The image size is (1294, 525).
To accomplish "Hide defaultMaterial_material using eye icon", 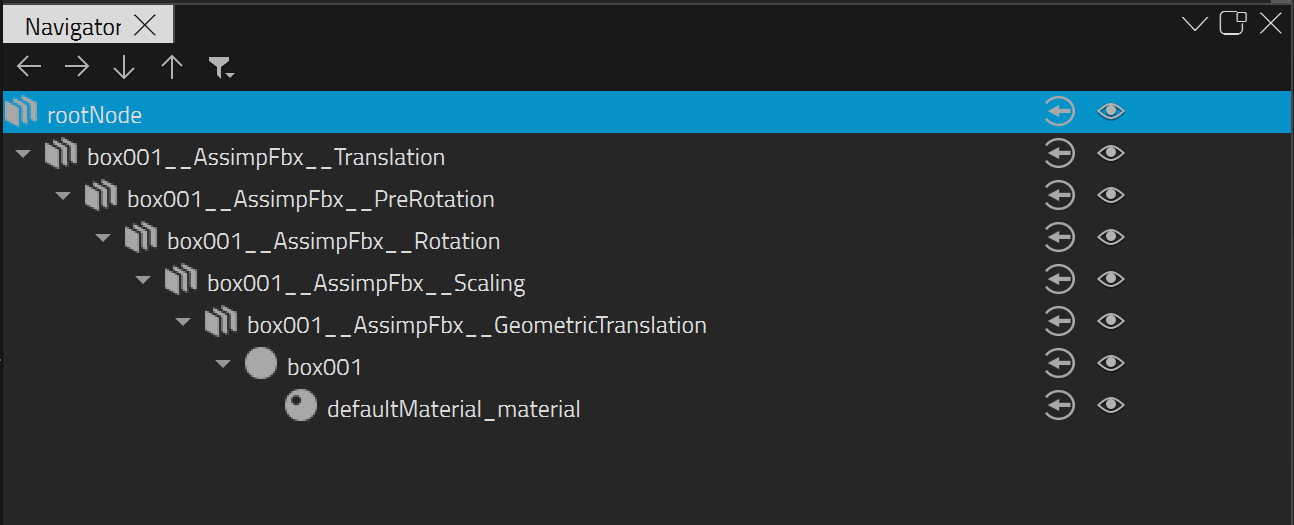I will coord(1111,405).
